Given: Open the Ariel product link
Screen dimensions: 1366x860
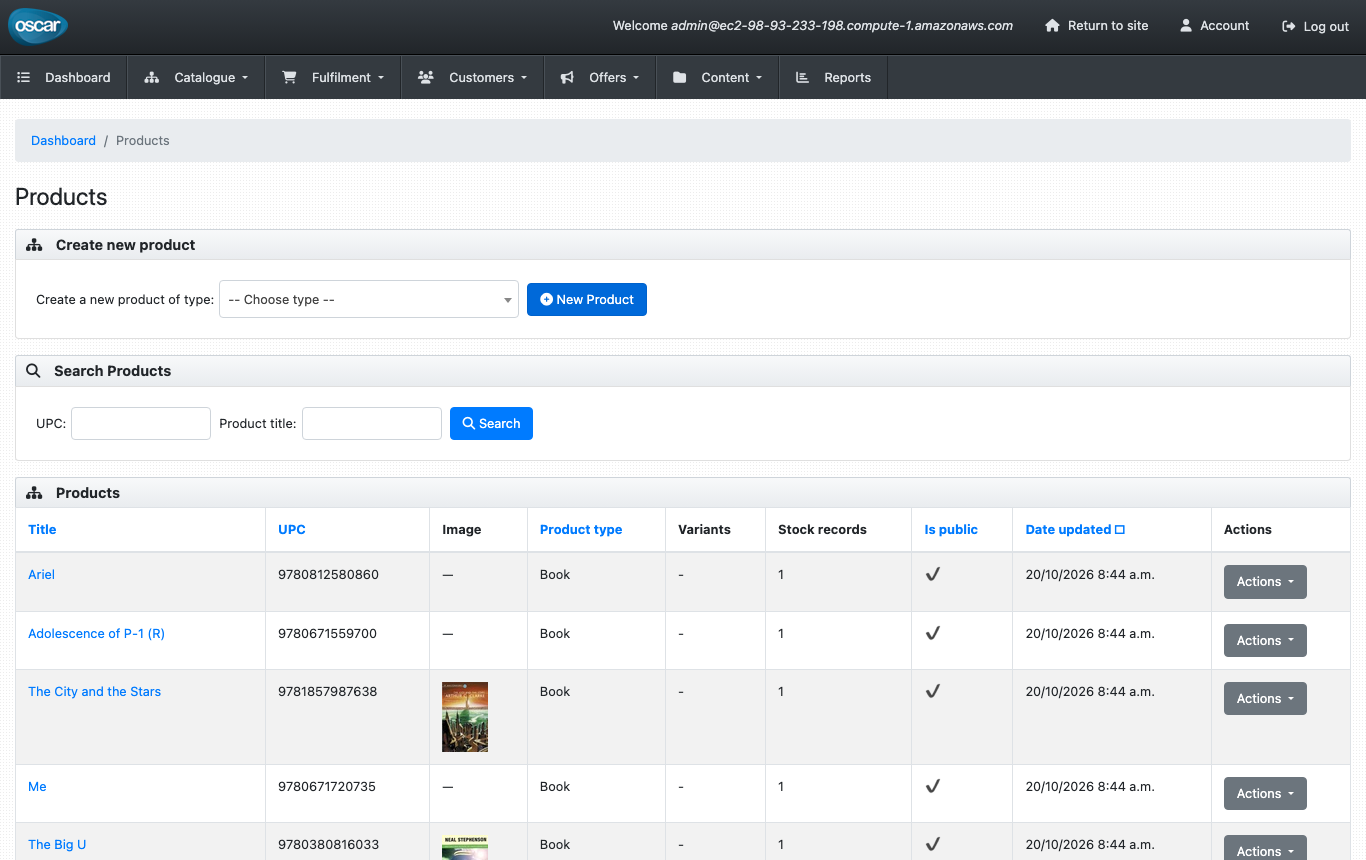Looking at the screenshot, I should [41, 575].
